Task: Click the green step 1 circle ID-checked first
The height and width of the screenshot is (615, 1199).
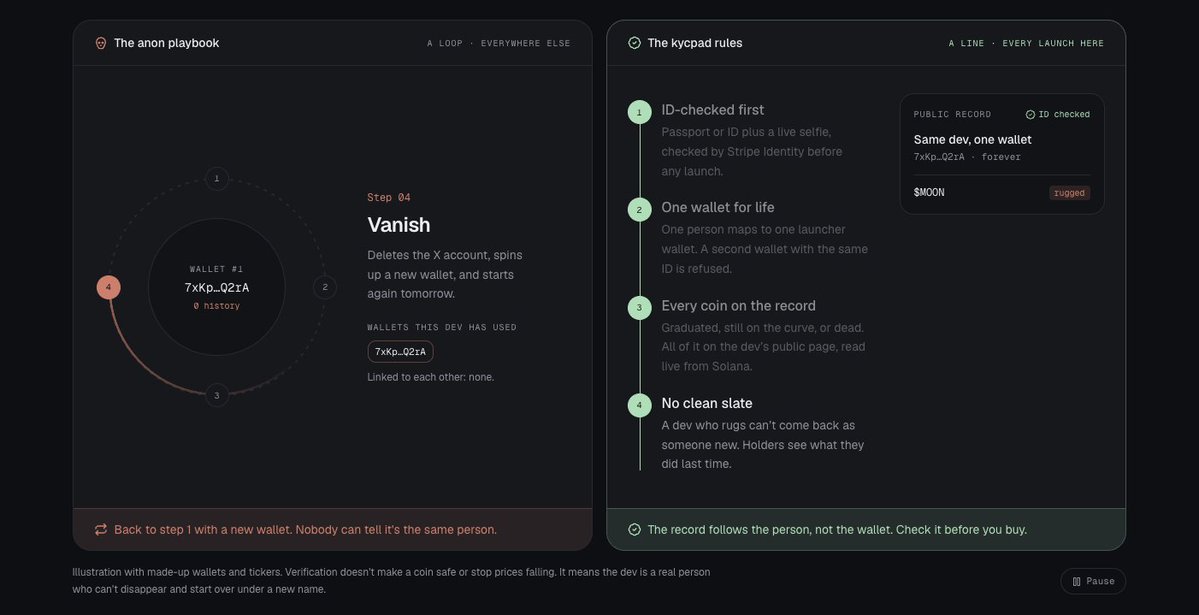Action: click(x=640, y=112)
